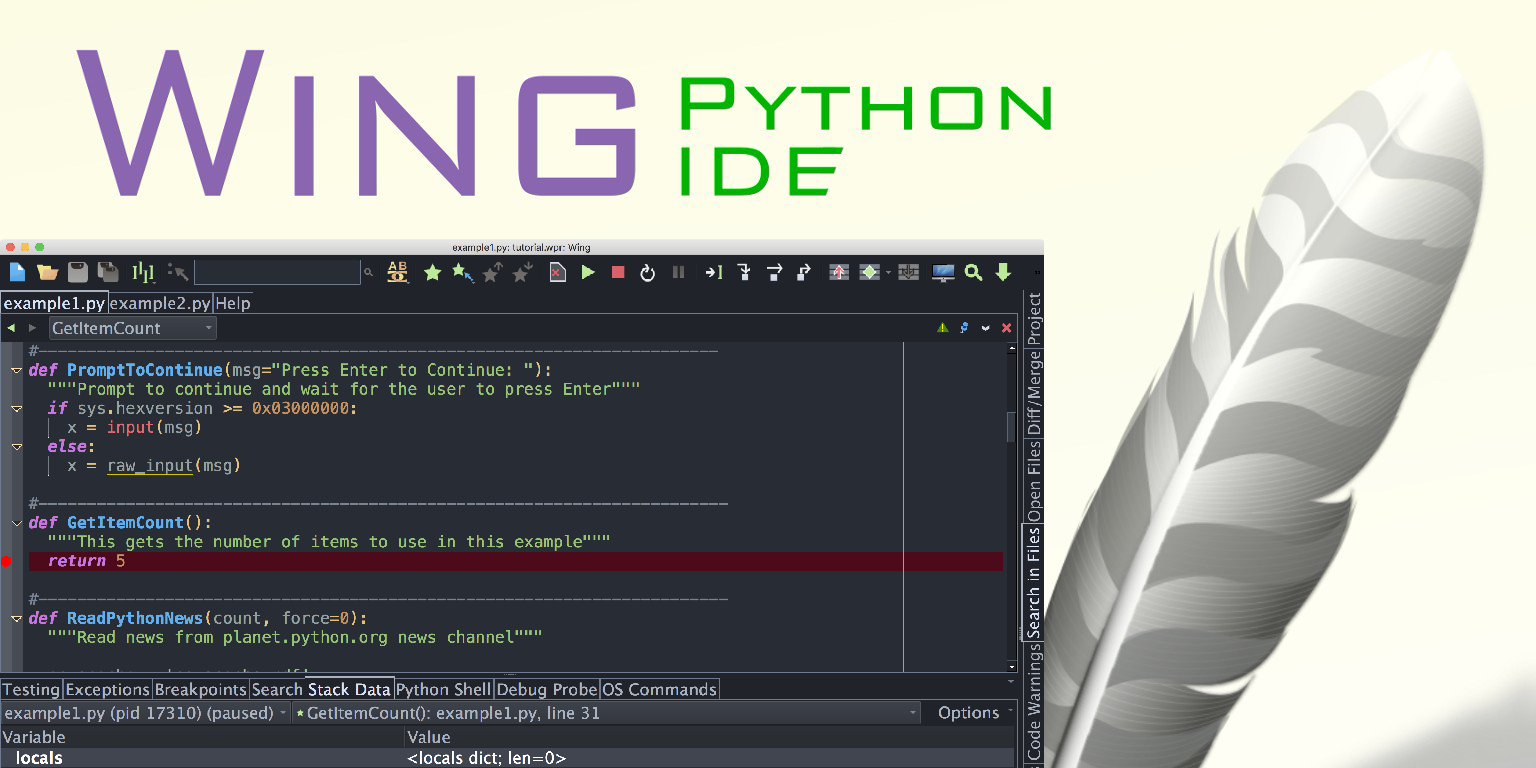Click the Options button in Stack Data
1536x768 pixels.
pos(973,713)
